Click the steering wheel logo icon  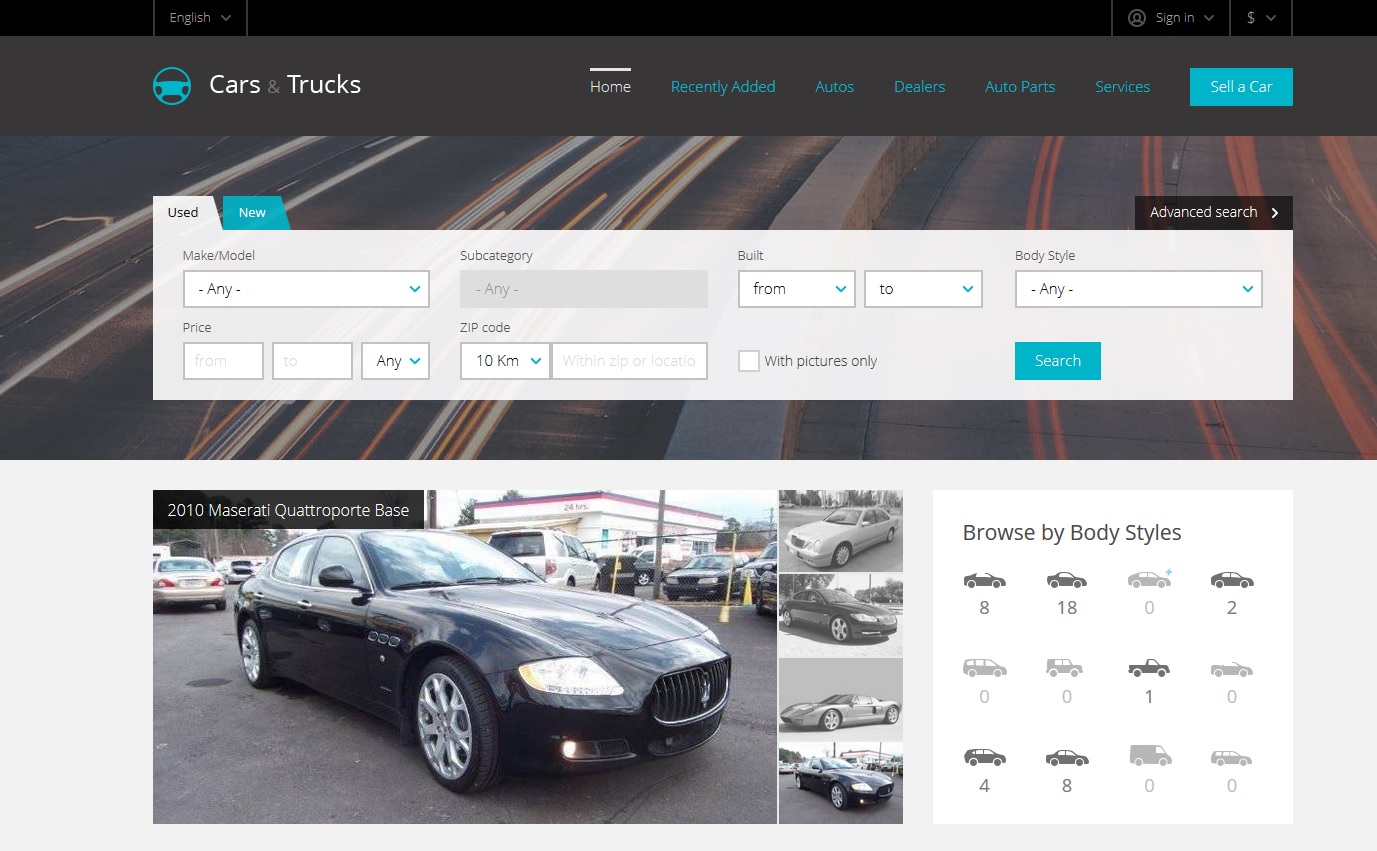[x=172, y=86]
